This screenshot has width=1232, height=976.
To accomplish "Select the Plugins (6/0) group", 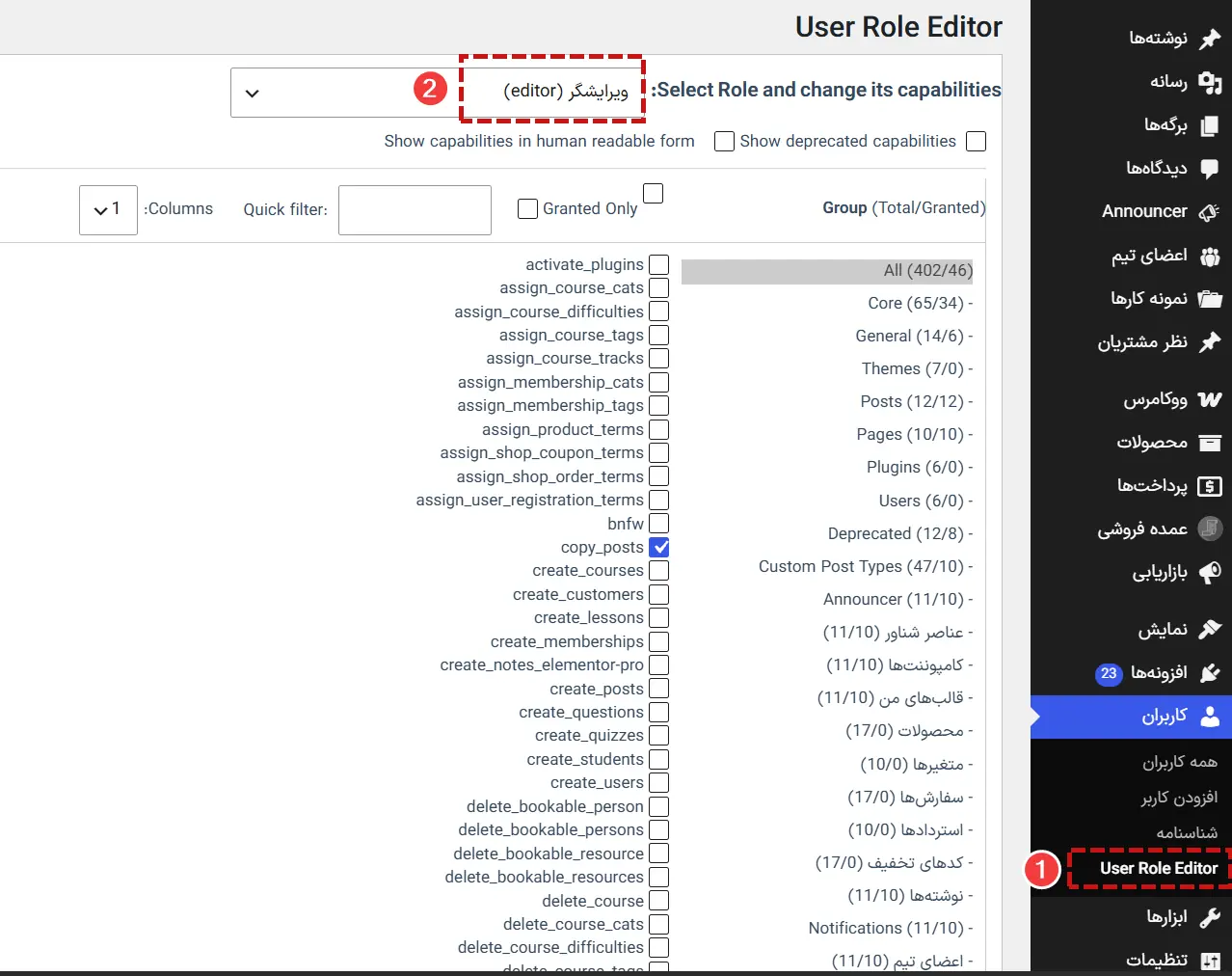I will (x=920, y=467).
